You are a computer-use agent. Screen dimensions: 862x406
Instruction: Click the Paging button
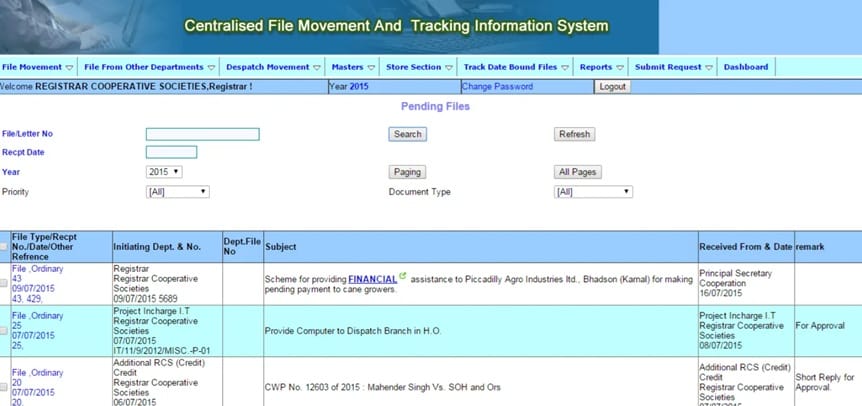407,172
